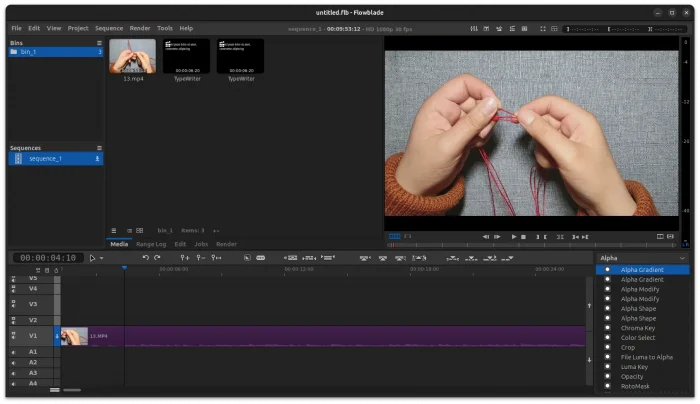Viewport: 700px width, 404px height.
Task: Fit the timeline zoom to sequence length
Action: click(x=217, y=258)
